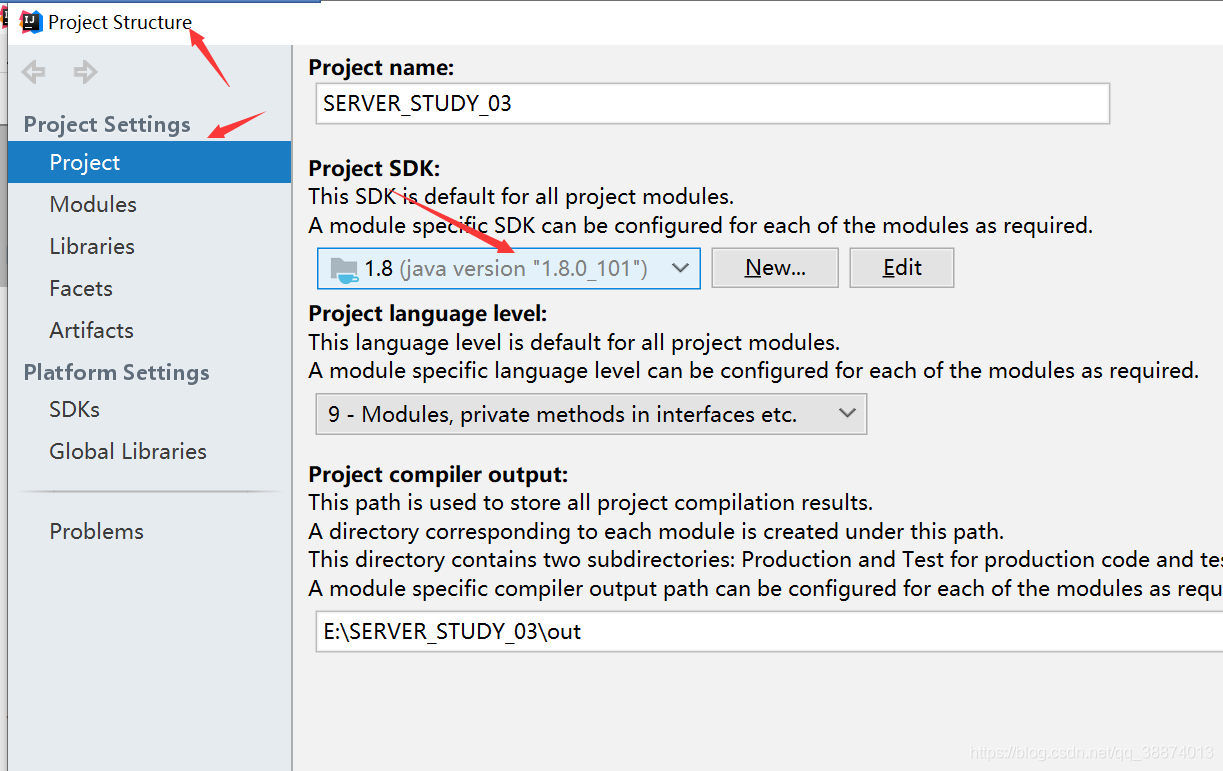Image resolution: width=1223 pixels, height=771 pixels.
Task: Open the Modules settings page
Action: click(93, 203)
